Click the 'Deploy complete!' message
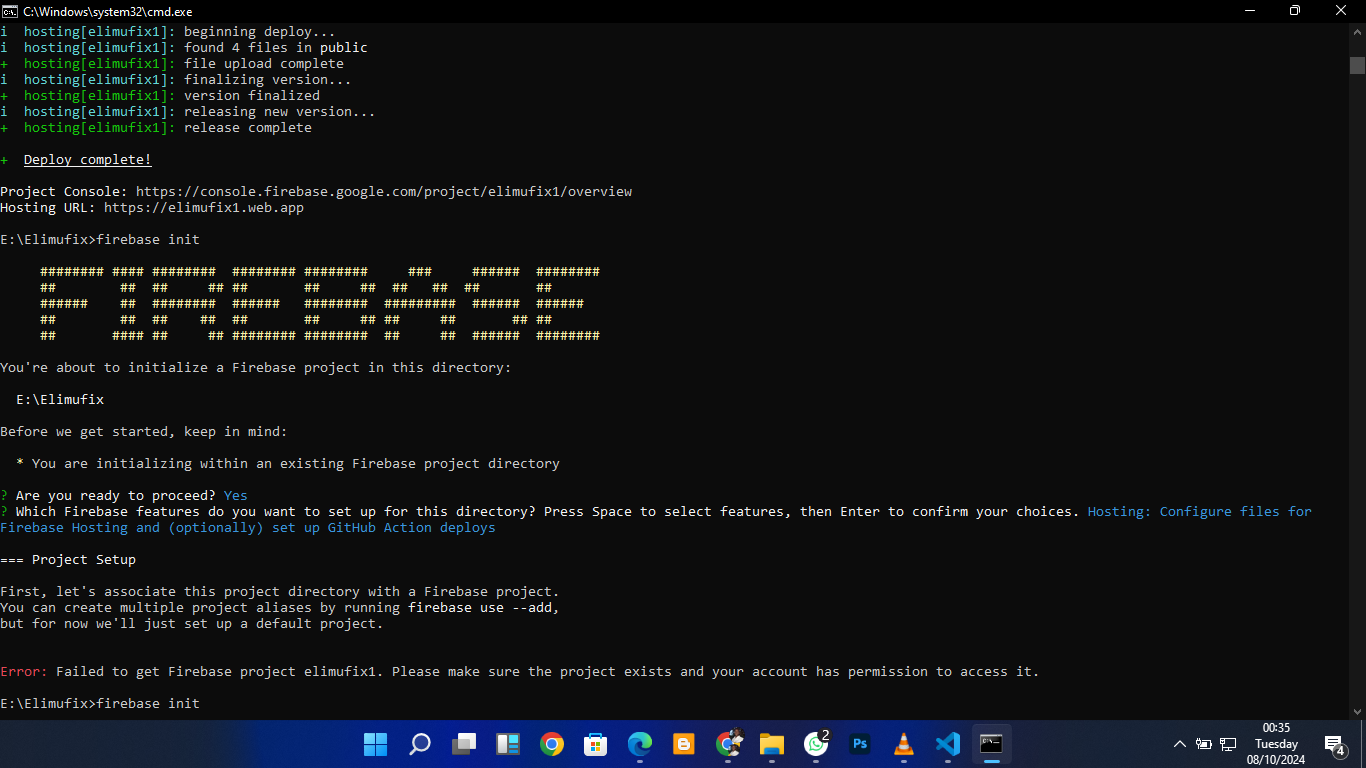 pos(88,160)
